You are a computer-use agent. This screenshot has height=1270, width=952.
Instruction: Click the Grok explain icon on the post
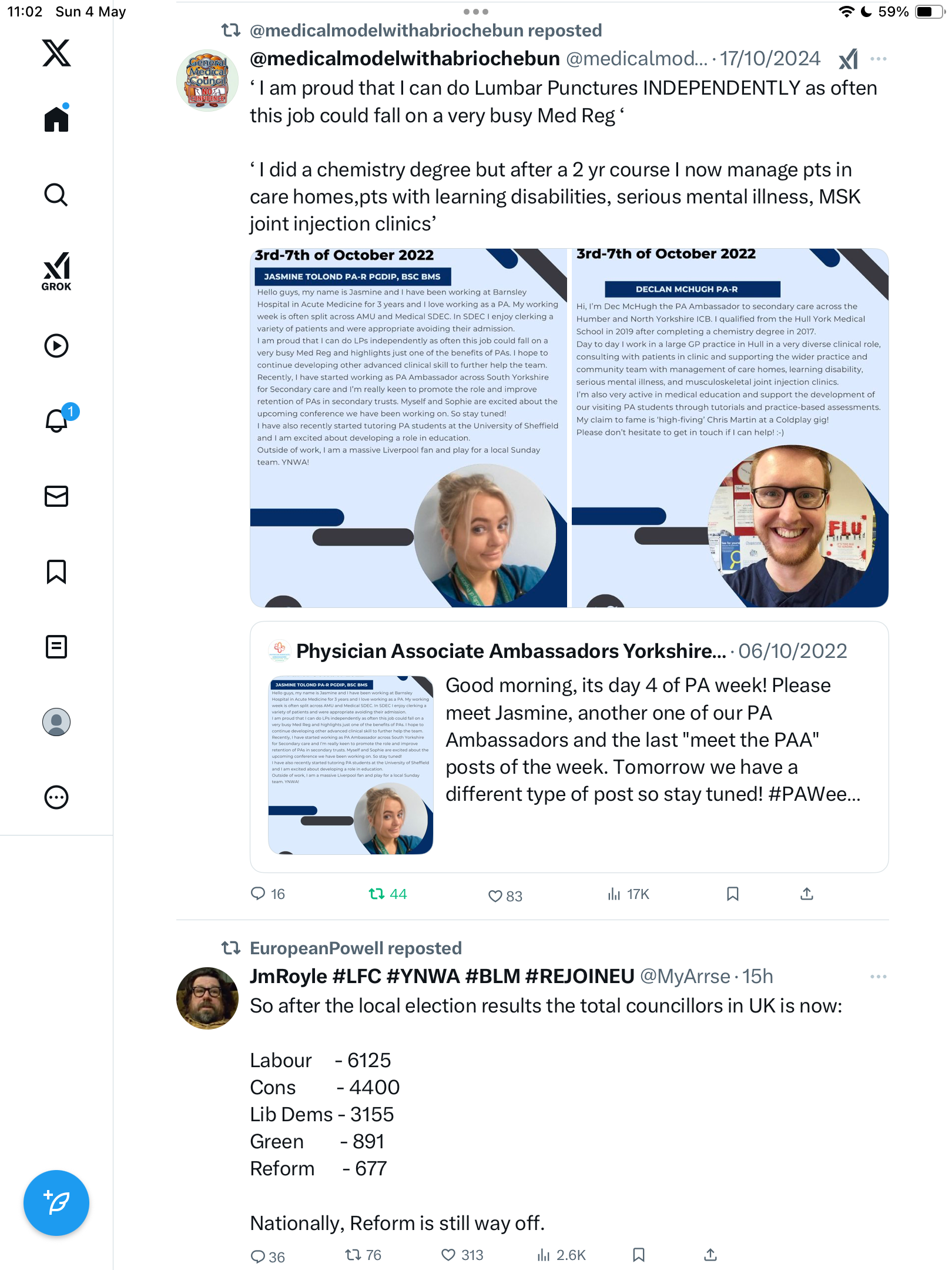coord(848,59)
